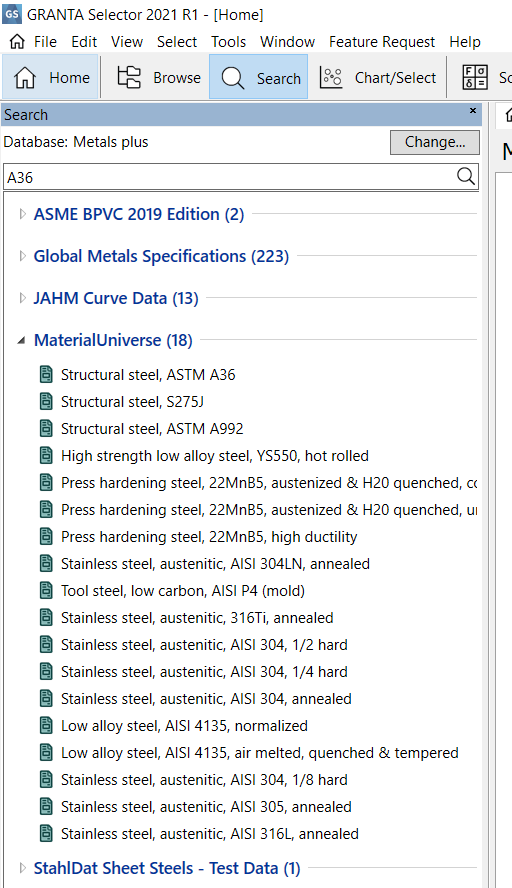Click the ASME BPVC 2019 Edition heading
This screenshot has height=888, width=512.
[139, 215]
